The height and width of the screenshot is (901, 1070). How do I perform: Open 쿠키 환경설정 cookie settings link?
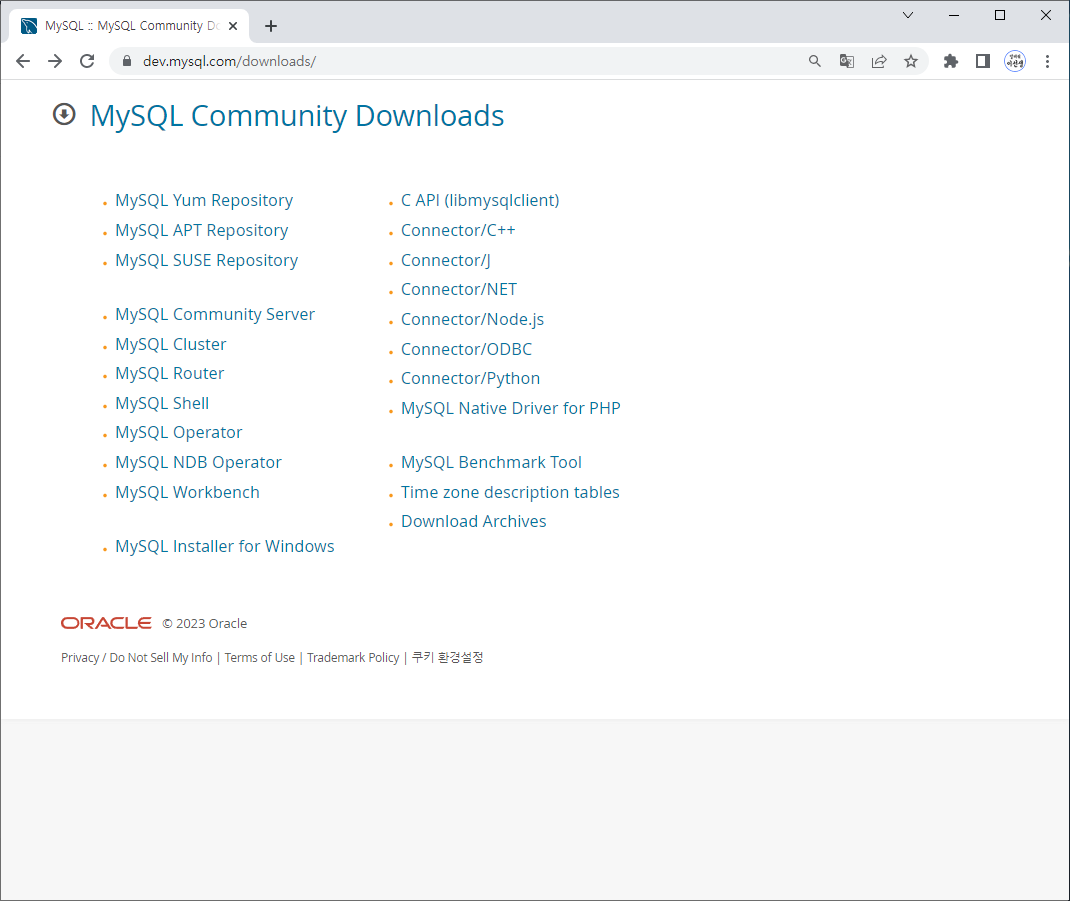pyautogui.click(x=447, y=657)
